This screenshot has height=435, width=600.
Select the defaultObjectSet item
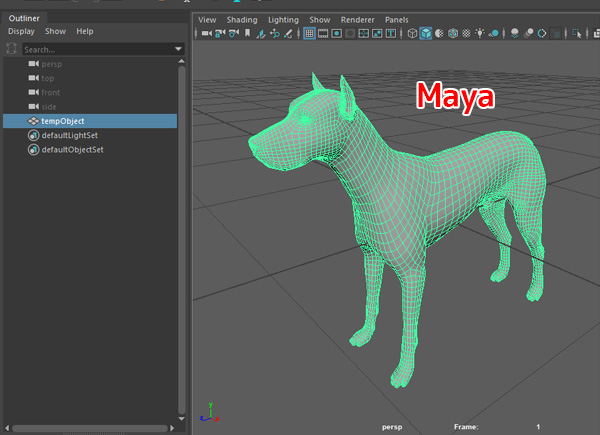(x=72, y=150)
